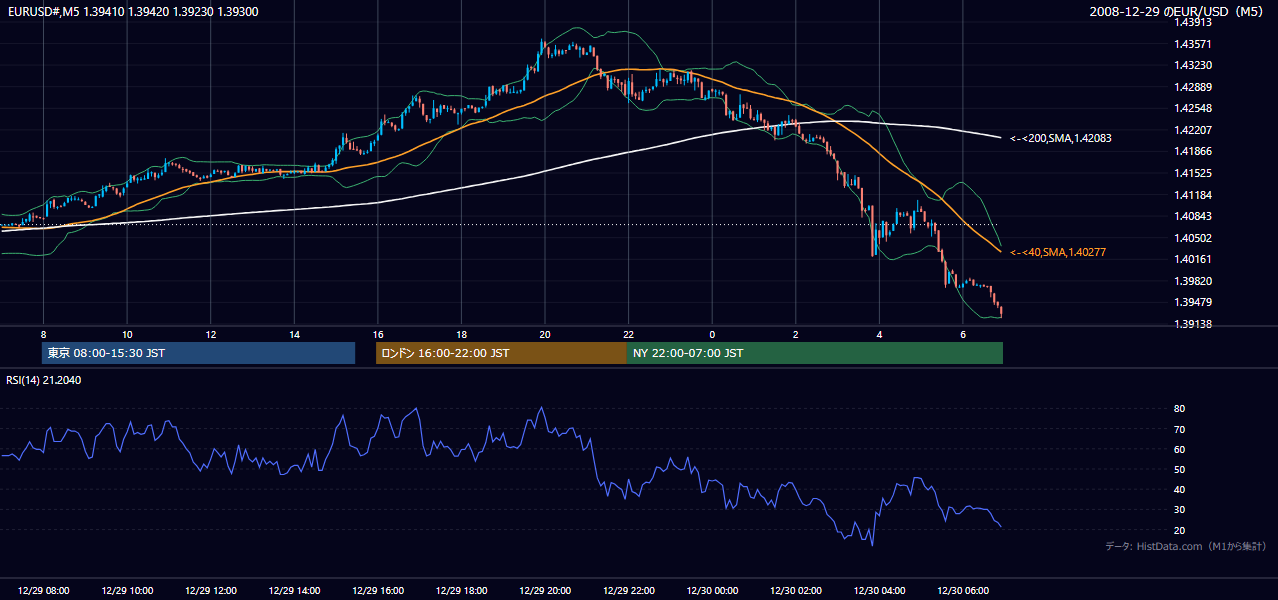Click the RSI 50 level label

click(1179, 469)
